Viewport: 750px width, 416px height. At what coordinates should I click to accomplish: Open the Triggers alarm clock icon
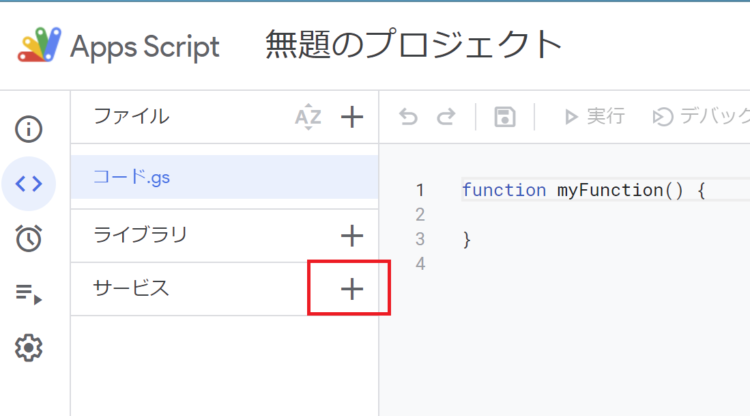click(x=29, y=238)
